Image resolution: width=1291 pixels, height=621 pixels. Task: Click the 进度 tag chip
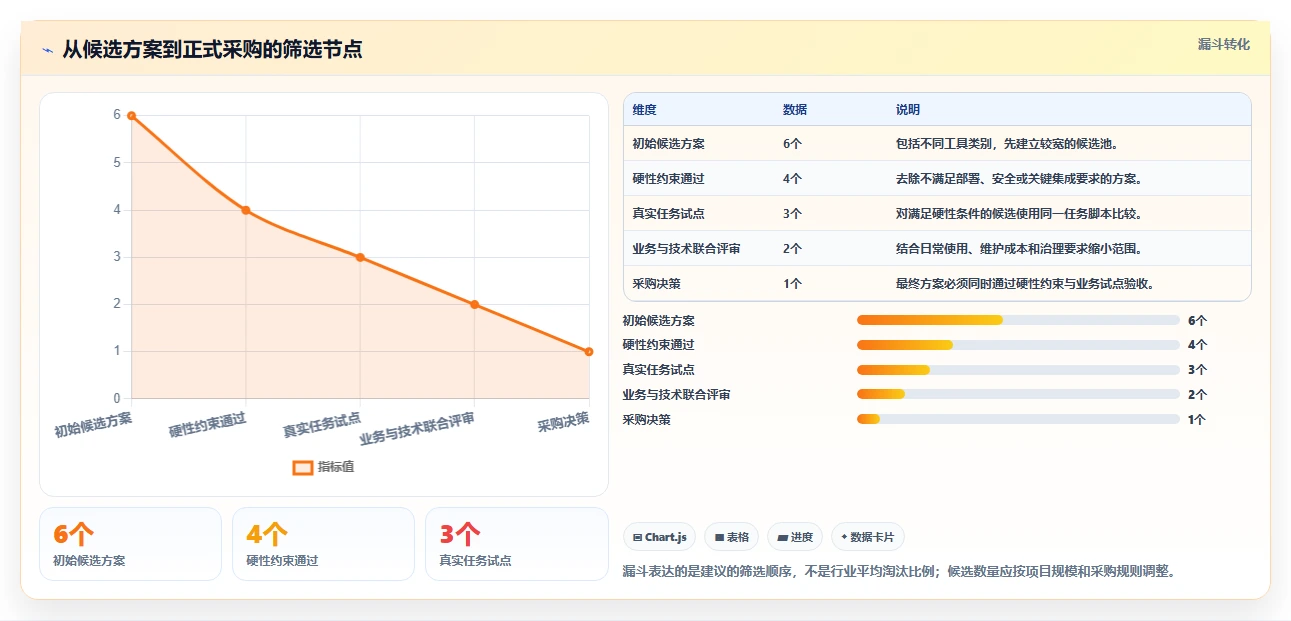pos(795,537)
